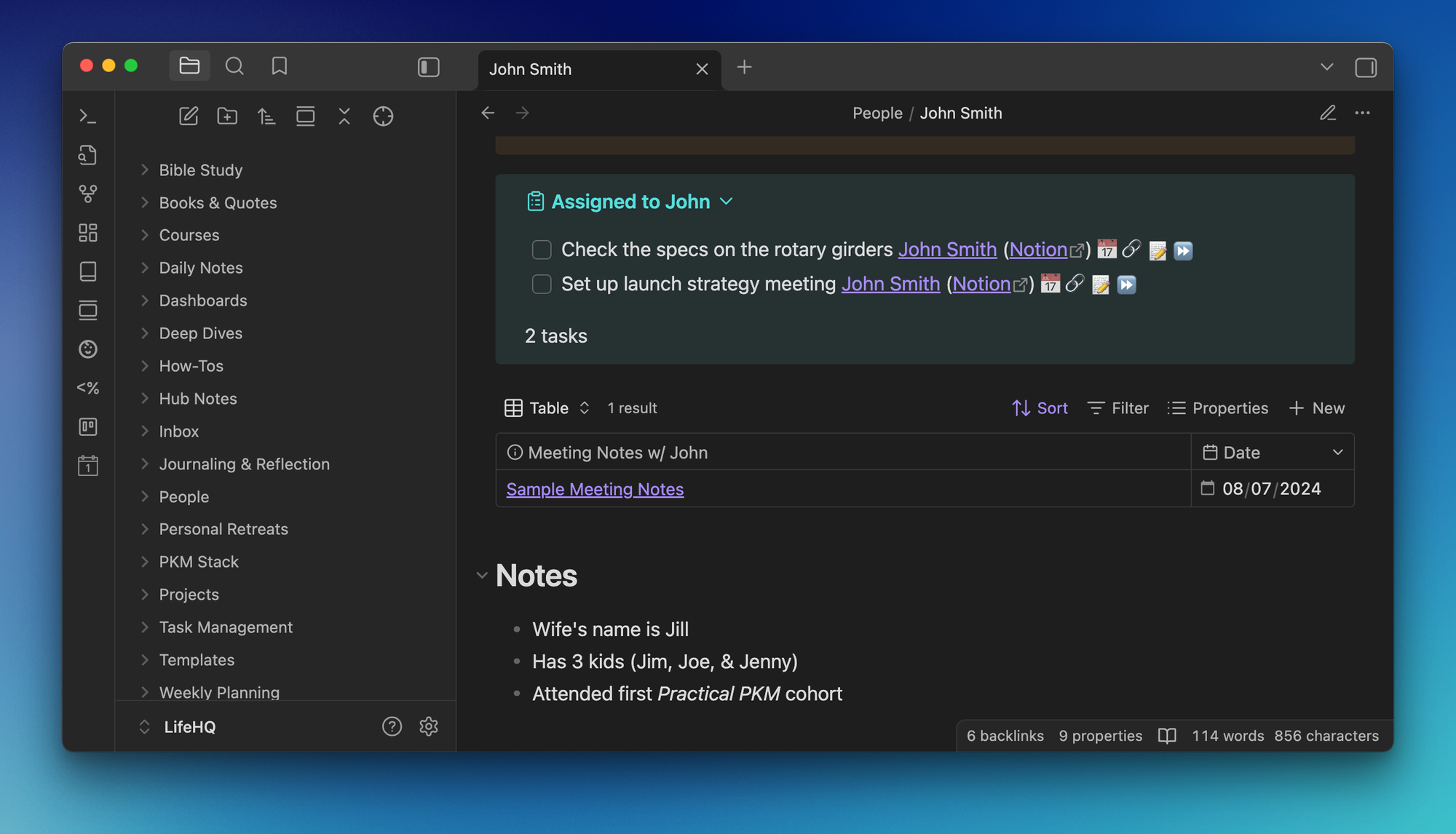Open the search pane icon
1456x834 pixels.
tap(234, 67)
